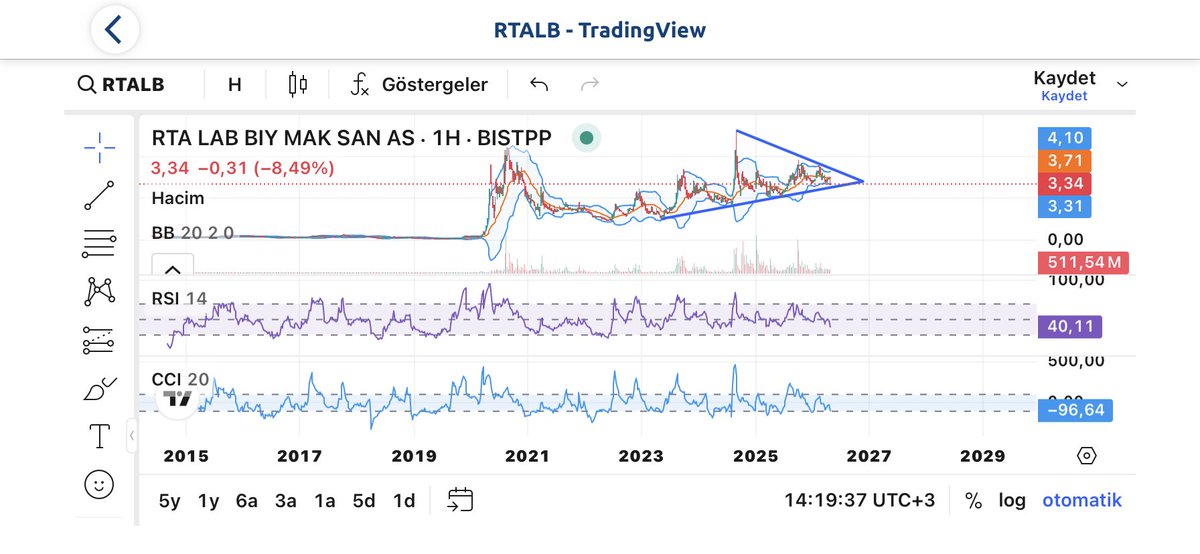Viewport: 1200px width, 554px height.
Task: Click the TradingView logo on chart
Action: click(178, 399)
